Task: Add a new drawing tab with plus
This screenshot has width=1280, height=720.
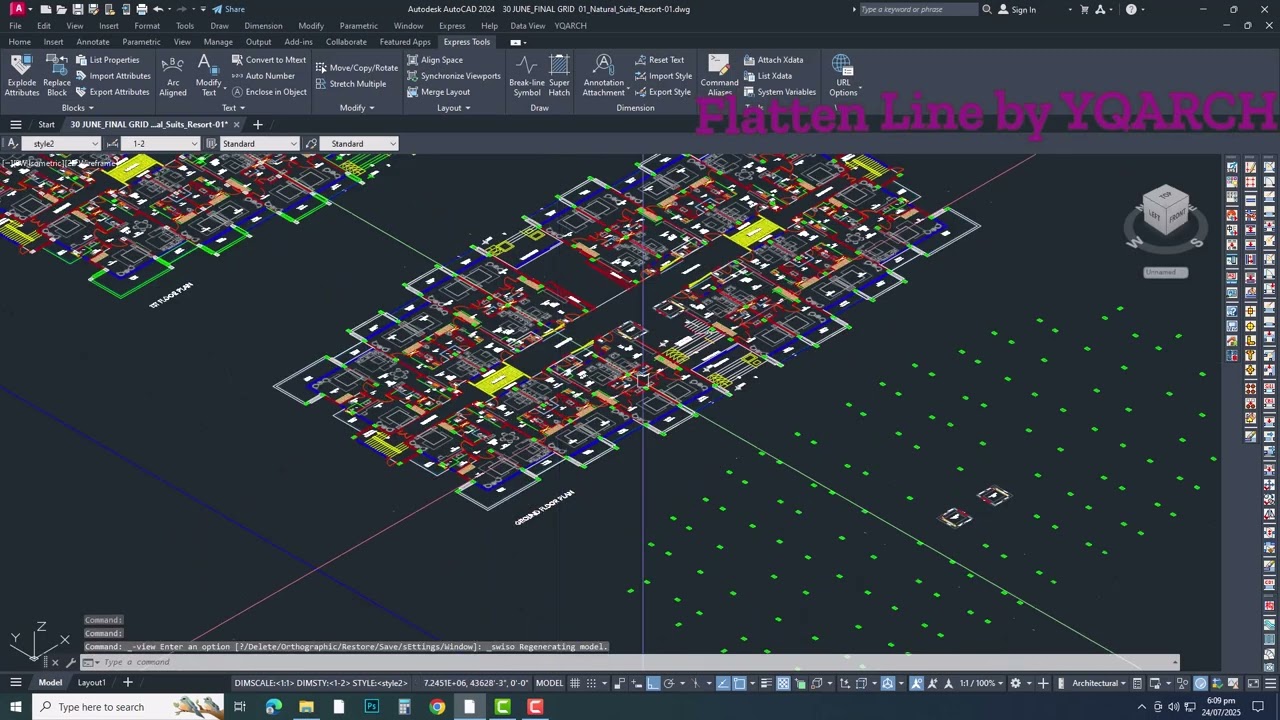Action: 257,124
